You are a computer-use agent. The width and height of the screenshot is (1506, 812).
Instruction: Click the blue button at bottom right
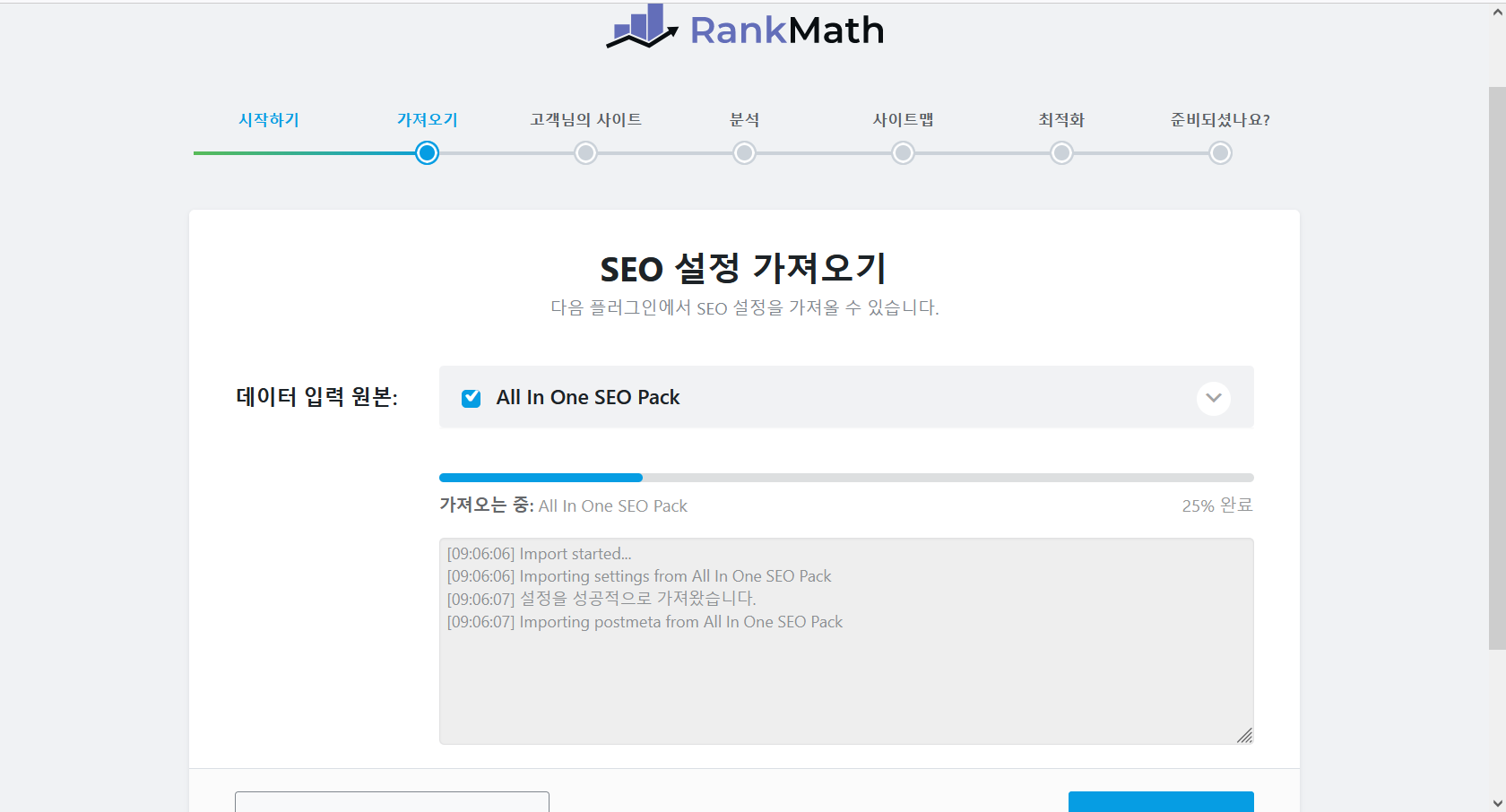coord(1161,802)
